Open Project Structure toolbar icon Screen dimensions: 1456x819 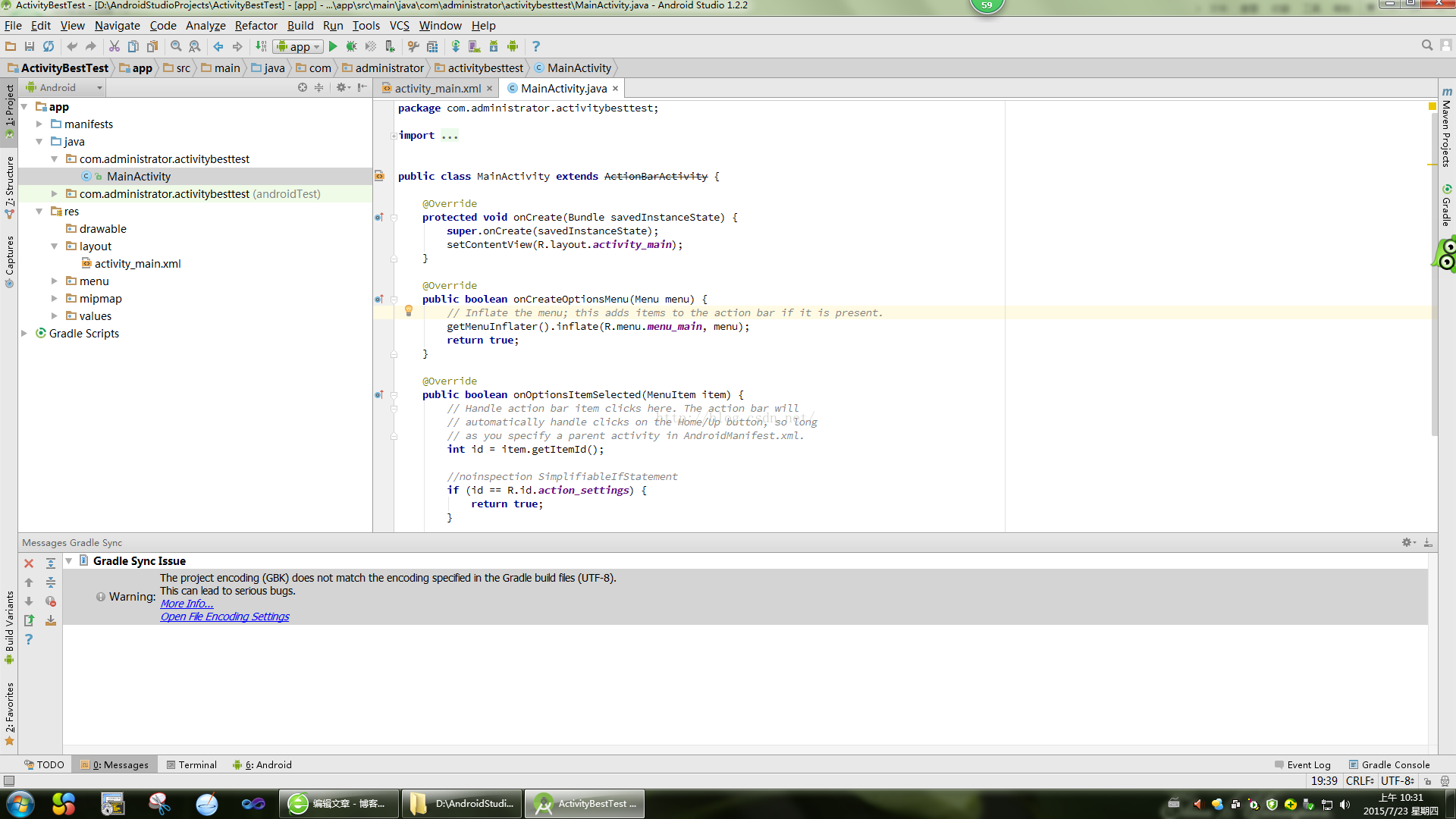432,46
